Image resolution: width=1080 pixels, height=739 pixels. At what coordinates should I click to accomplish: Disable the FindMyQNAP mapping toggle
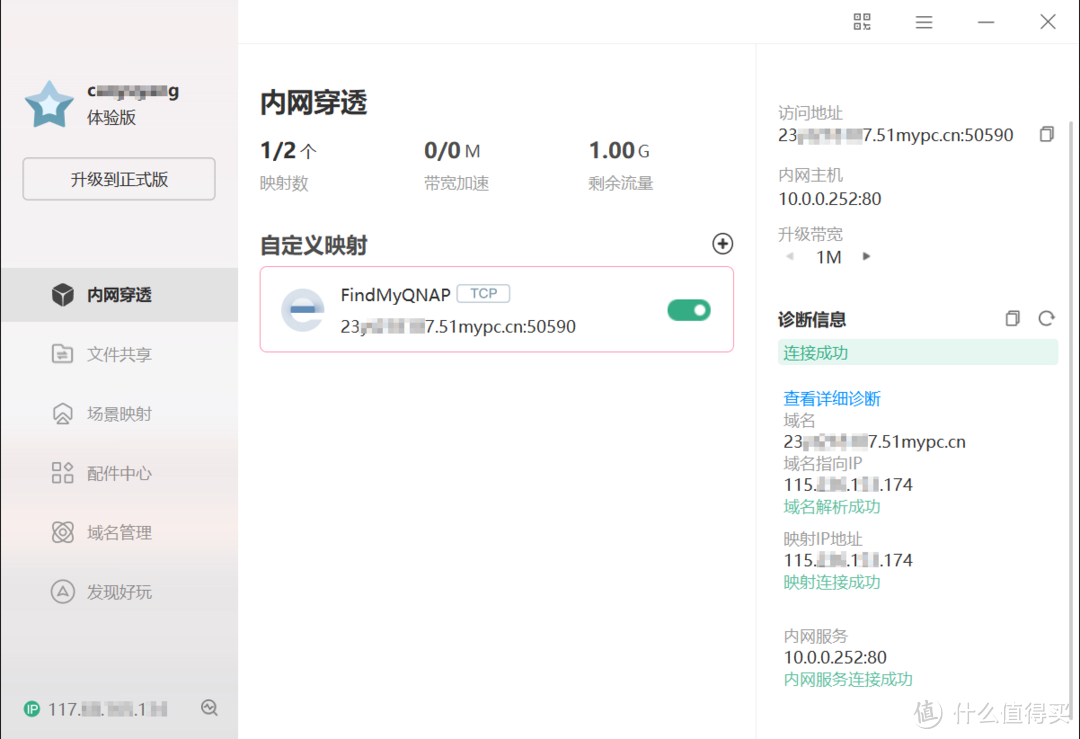tap(688, 311)
